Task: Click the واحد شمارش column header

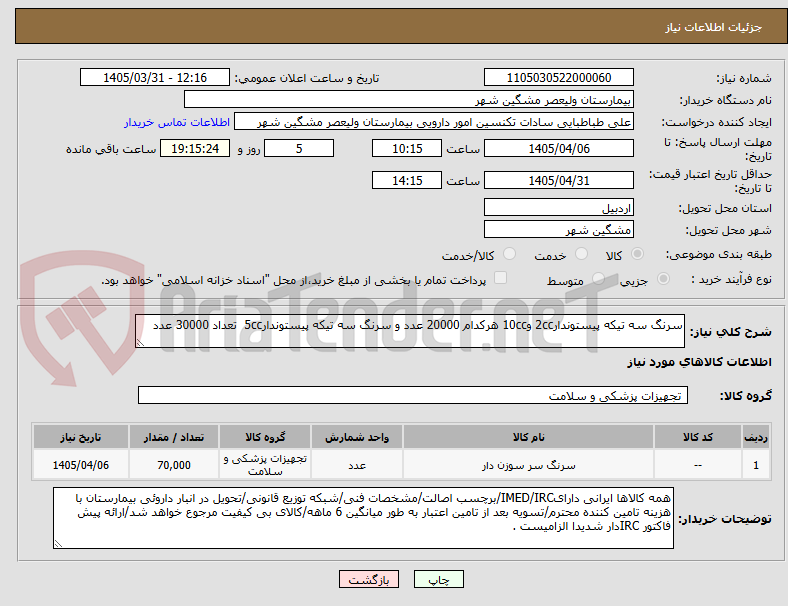Action: [357, 437]
